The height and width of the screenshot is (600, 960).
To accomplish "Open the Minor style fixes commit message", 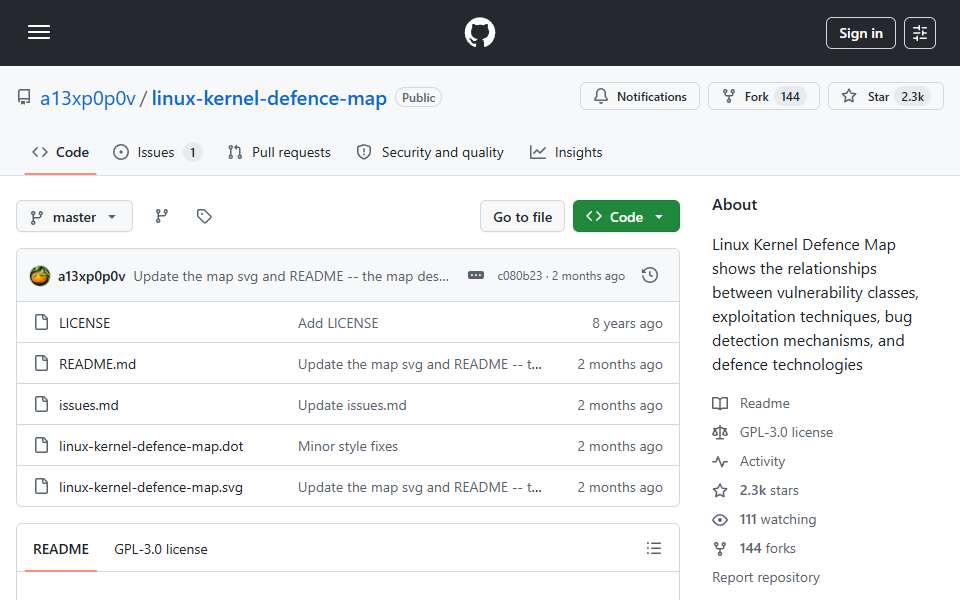I will pyautogui.click(x=348, y=446).
